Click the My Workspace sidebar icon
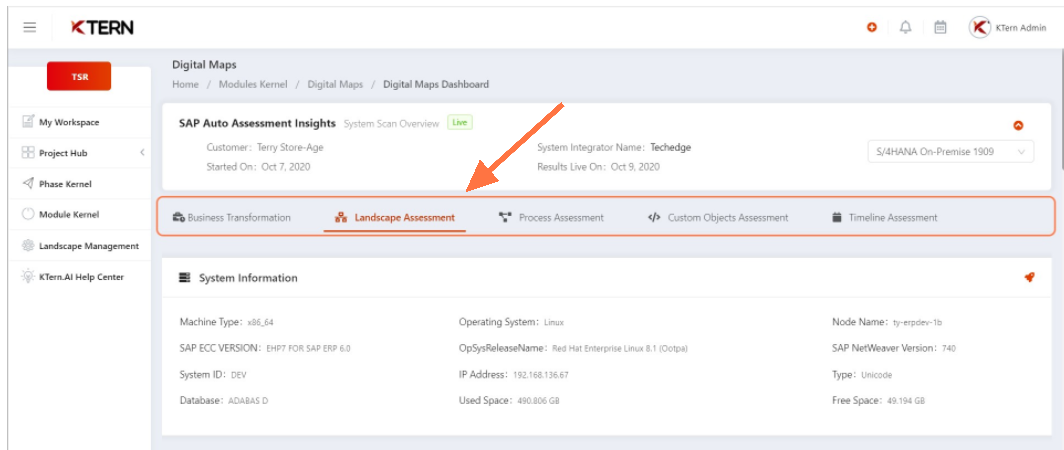The image size is (1064, 450). [28, 122]
